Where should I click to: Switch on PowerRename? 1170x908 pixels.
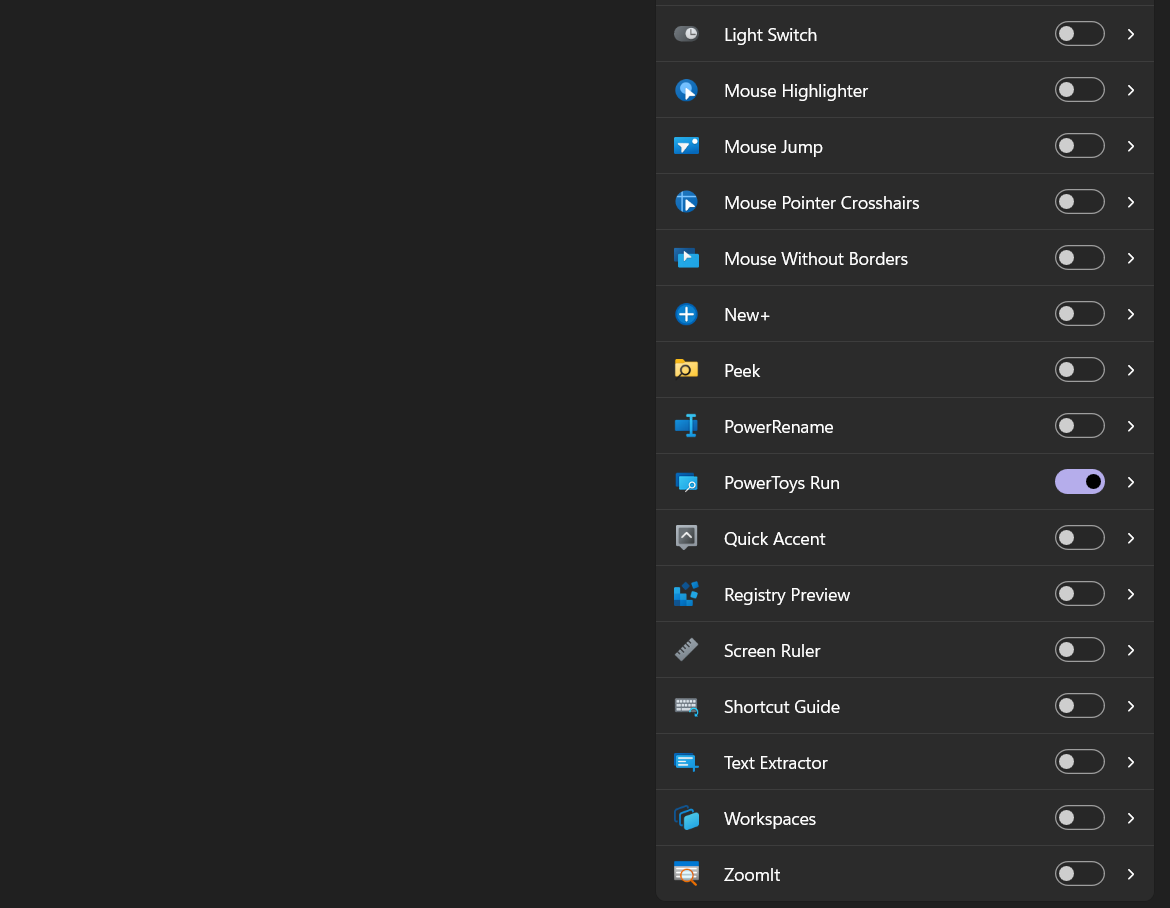tap(1079, 425)
